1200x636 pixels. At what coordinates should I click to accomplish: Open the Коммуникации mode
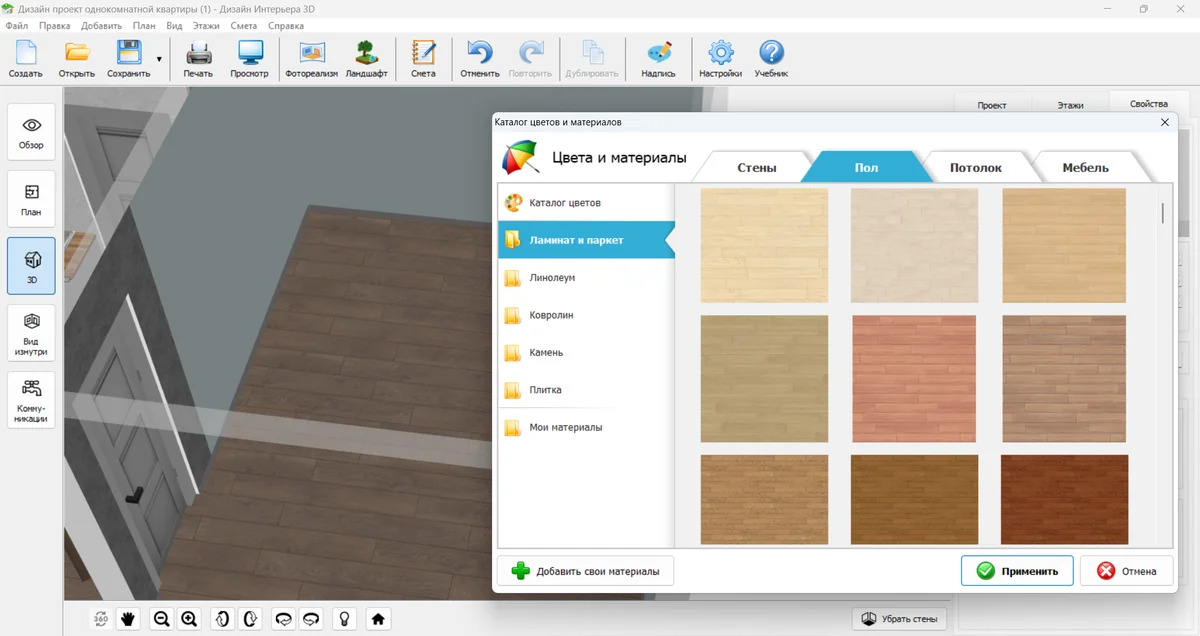point(31,400)
